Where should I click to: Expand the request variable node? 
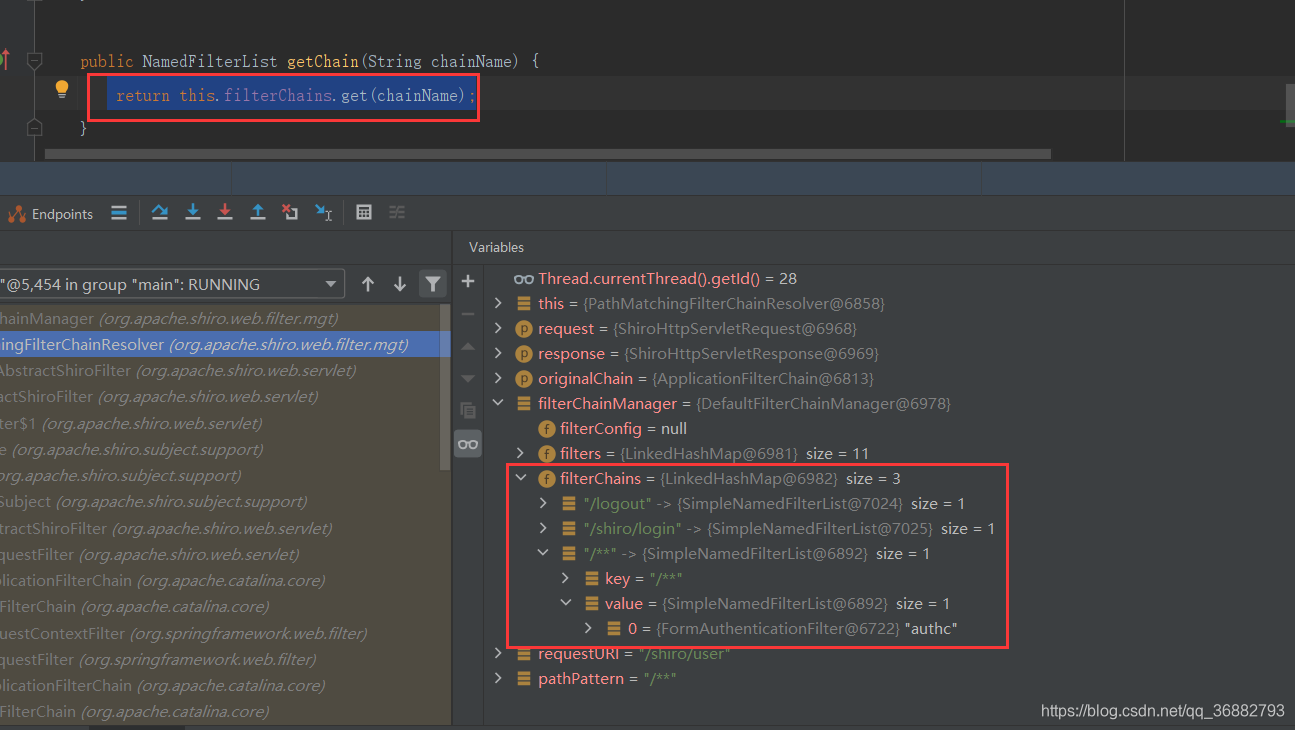(499, 328)
